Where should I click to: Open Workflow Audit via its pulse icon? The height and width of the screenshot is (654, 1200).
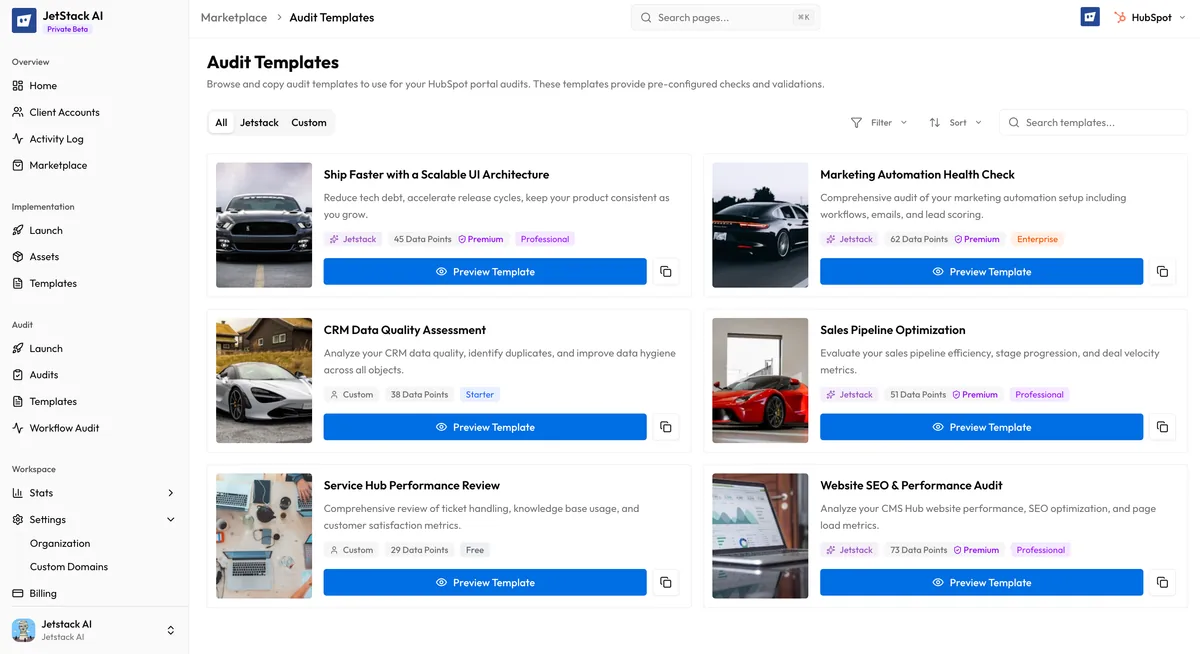(x=20, y=427)
